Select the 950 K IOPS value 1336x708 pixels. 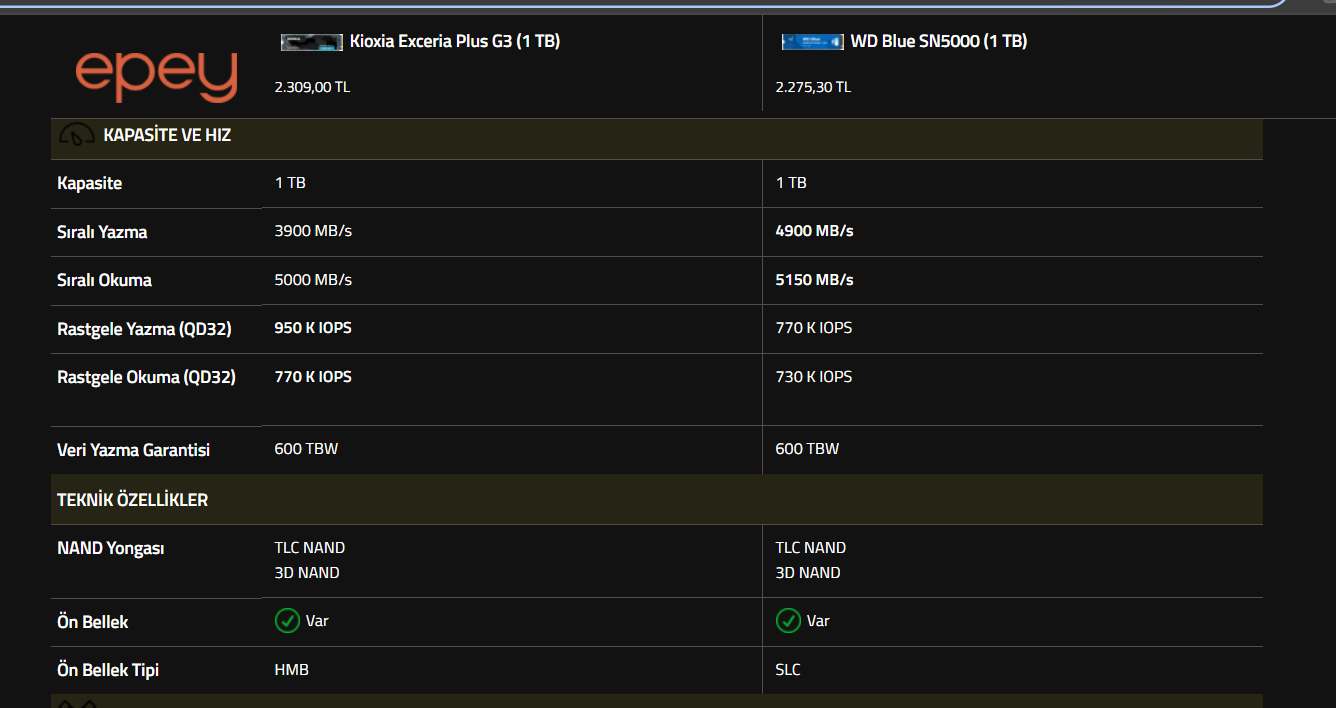[313, 328]
